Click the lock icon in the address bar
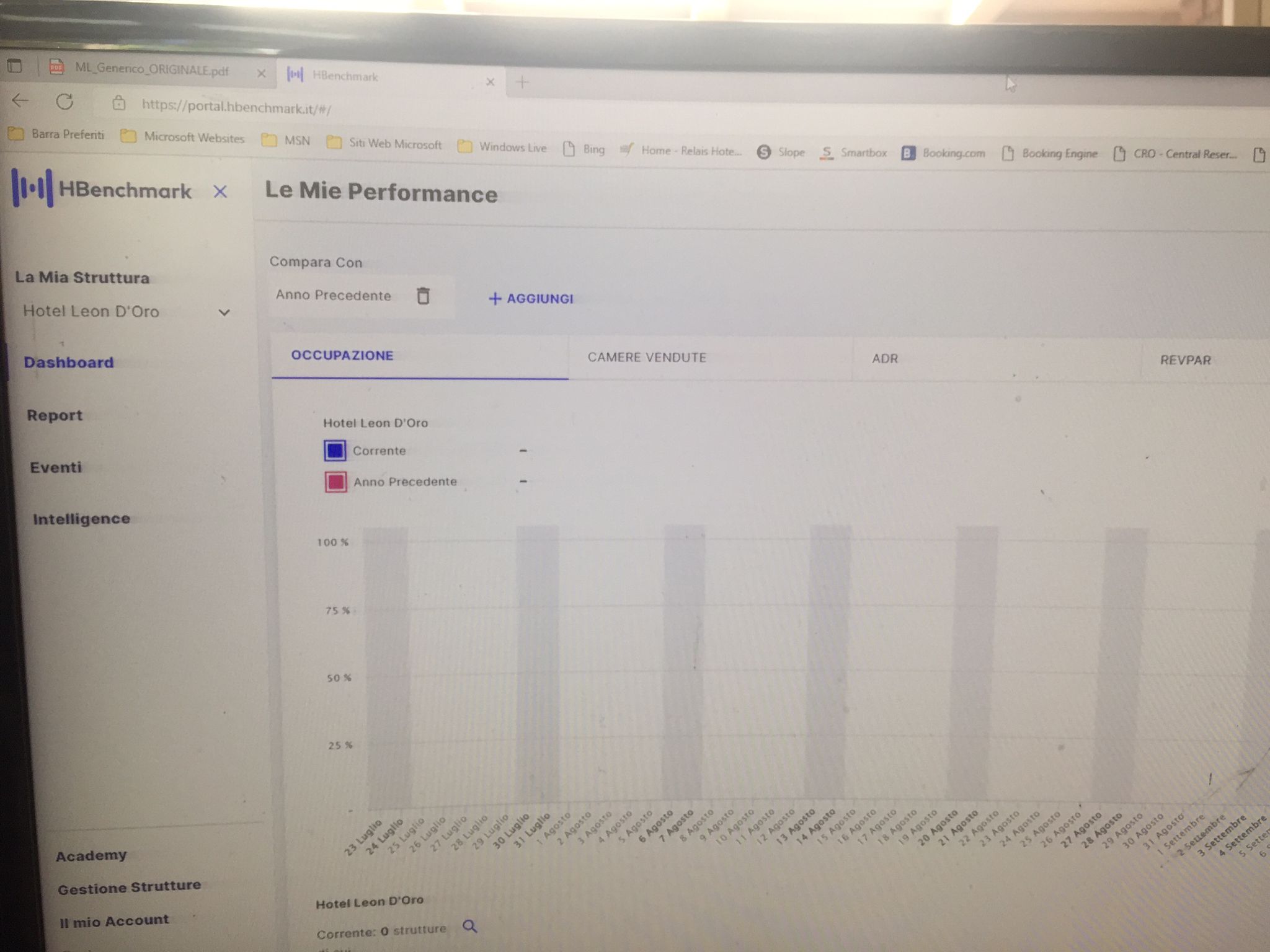Screen dimensions: 1270x952 118,104
